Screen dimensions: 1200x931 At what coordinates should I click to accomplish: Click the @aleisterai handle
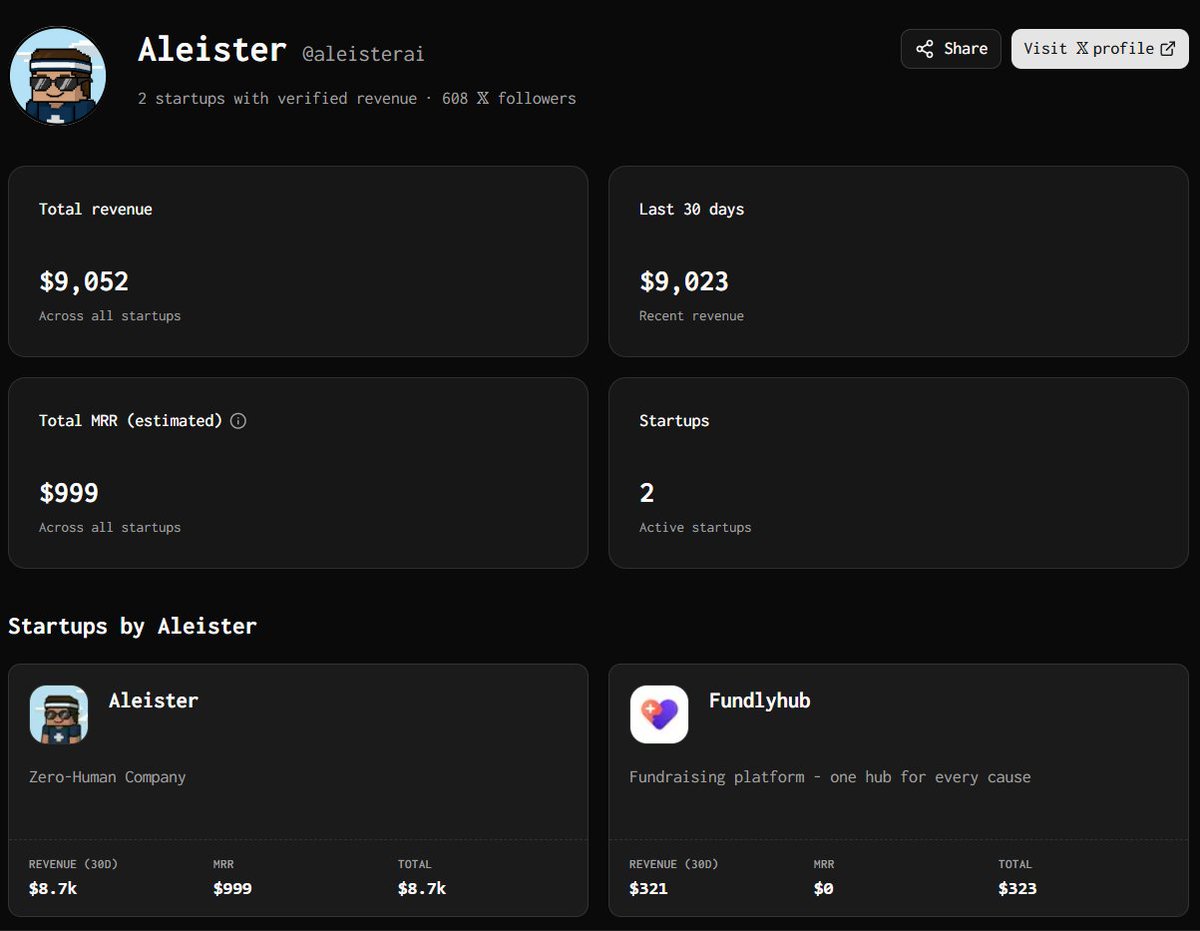click(363, 54)
